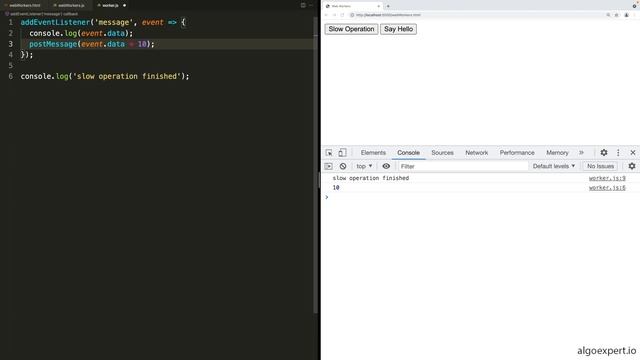Open a new browser tab
Image resolution: width=640 pixels, height=360 pixels.
pyautogui.click(x=388, y=6)
